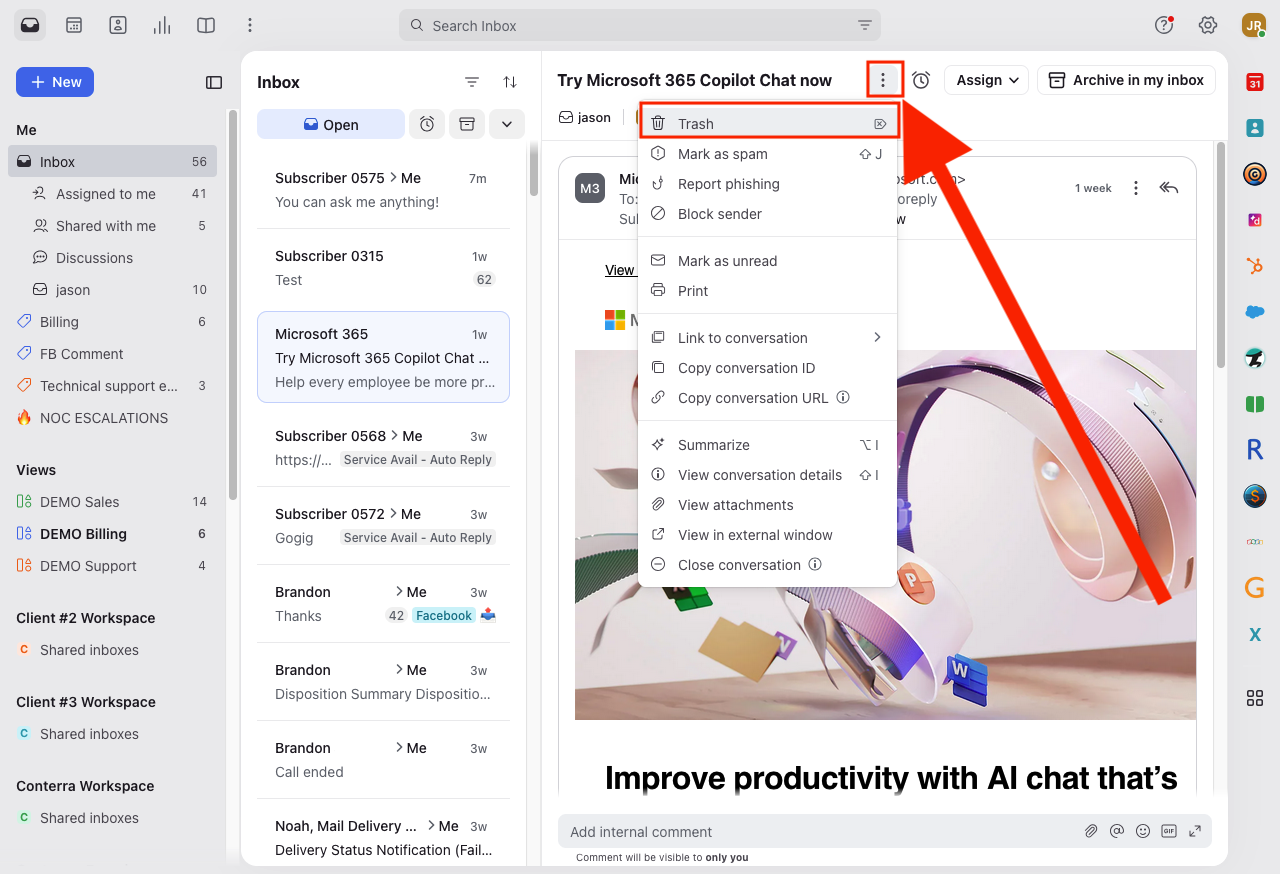Viewport: 1280px width, 874px height.
Task: Collapse the left sidebar panel icon
Action: click(x=214, y=82)
